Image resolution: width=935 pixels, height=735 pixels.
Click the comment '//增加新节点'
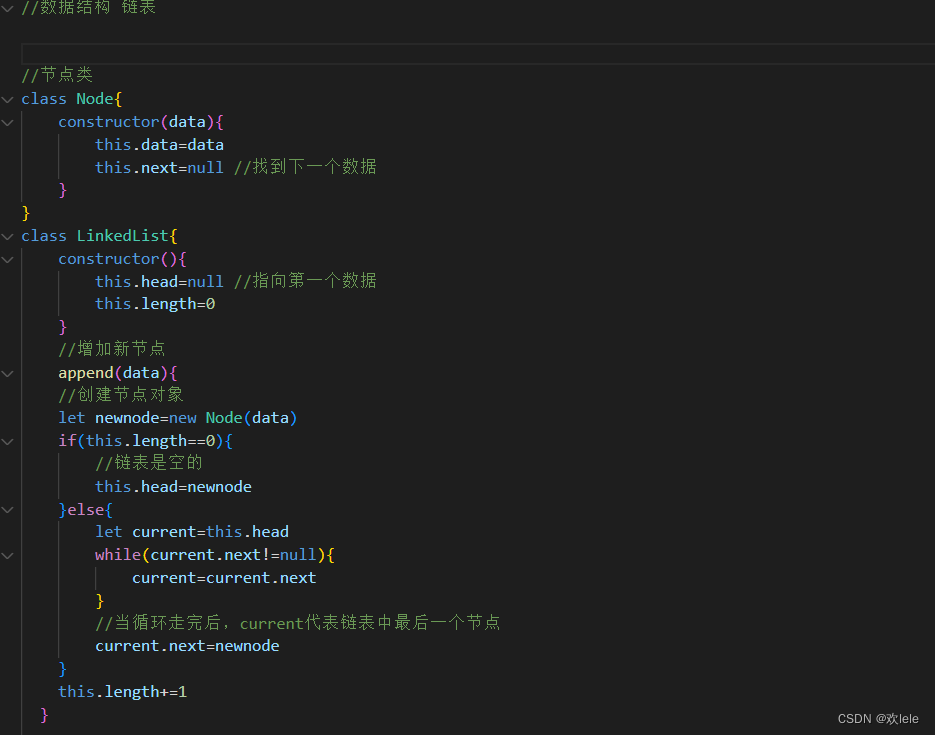point(112,349)
